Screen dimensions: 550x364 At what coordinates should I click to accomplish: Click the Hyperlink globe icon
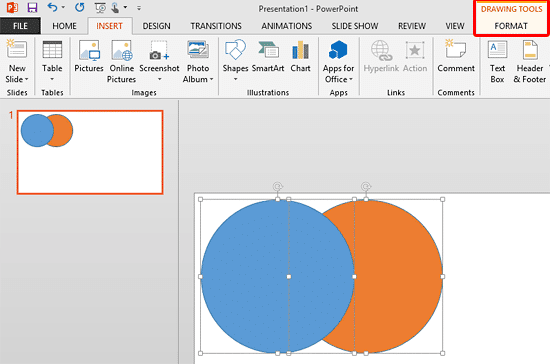point(381,50)
